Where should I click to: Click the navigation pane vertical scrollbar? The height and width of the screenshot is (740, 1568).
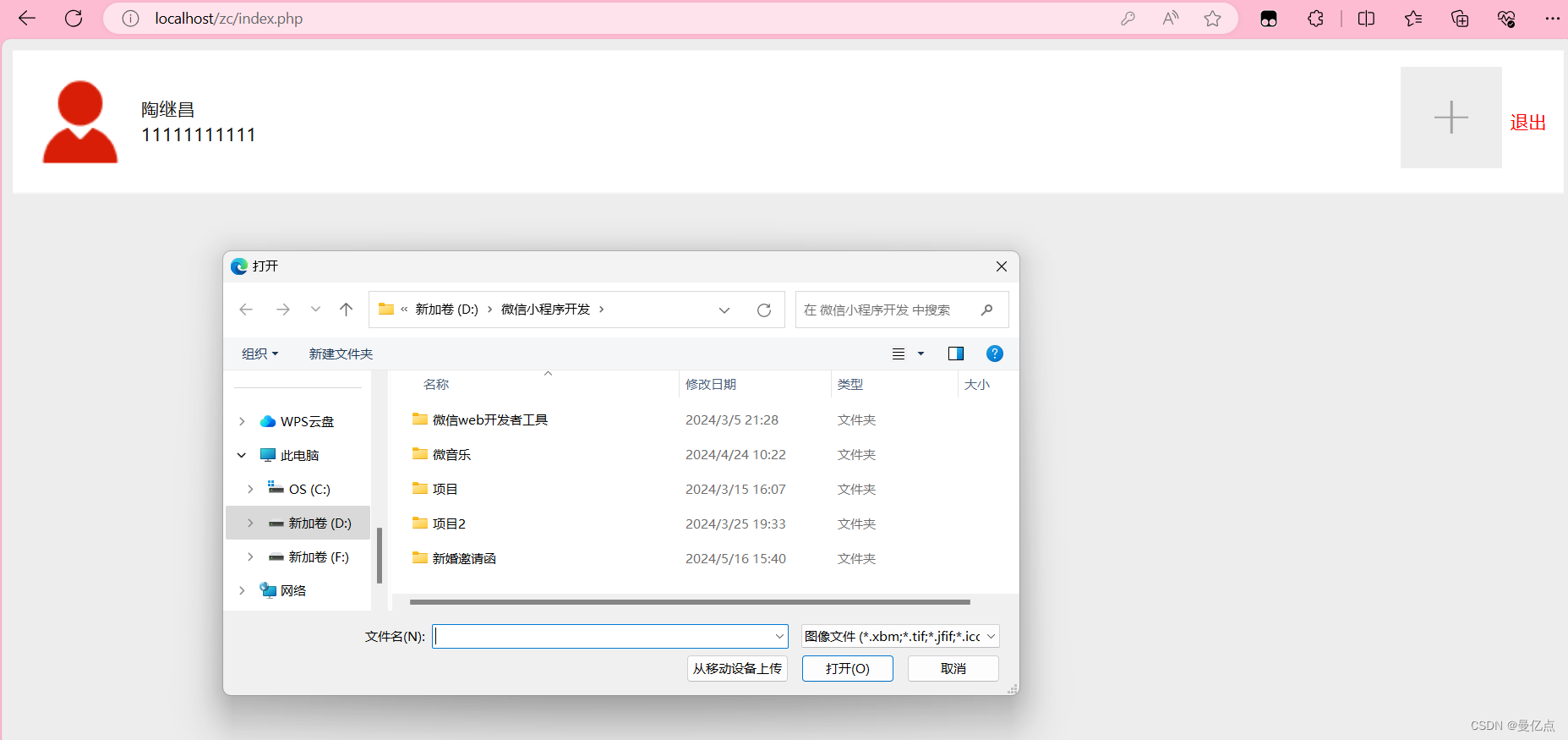380,556
